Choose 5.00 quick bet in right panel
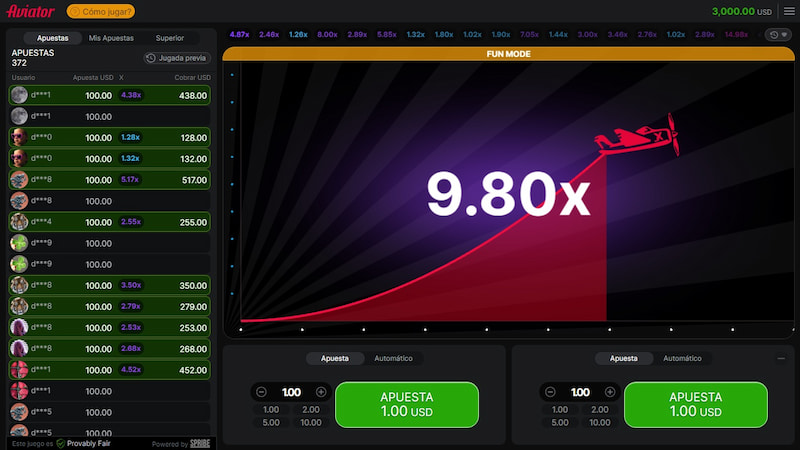This screenshot has width=800, height=450. tap(560, 422)
